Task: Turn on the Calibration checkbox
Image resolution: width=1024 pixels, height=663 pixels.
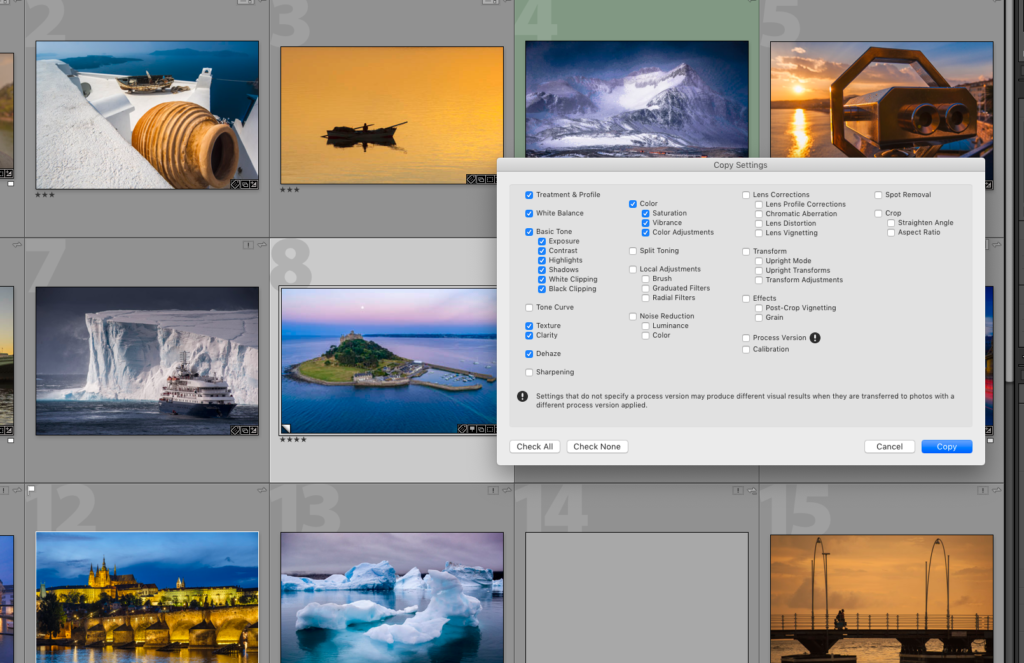Action: pyautogui.click(x=746, y=349)
